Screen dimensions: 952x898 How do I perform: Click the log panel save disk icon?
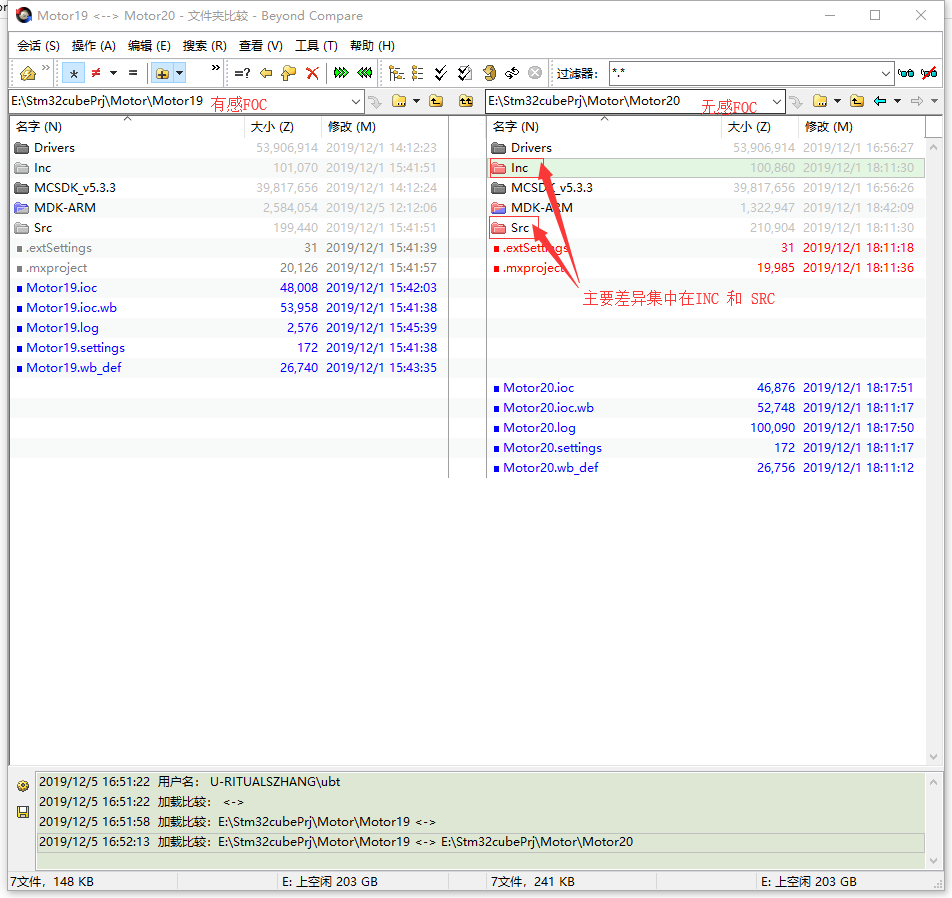click(x=23, y=812)
